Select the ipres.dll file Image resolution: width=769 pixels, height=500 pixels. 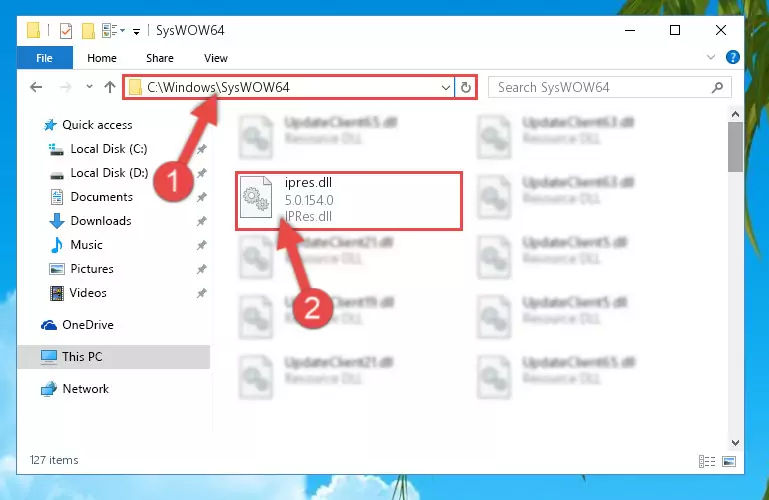click(x=349, y=200)
